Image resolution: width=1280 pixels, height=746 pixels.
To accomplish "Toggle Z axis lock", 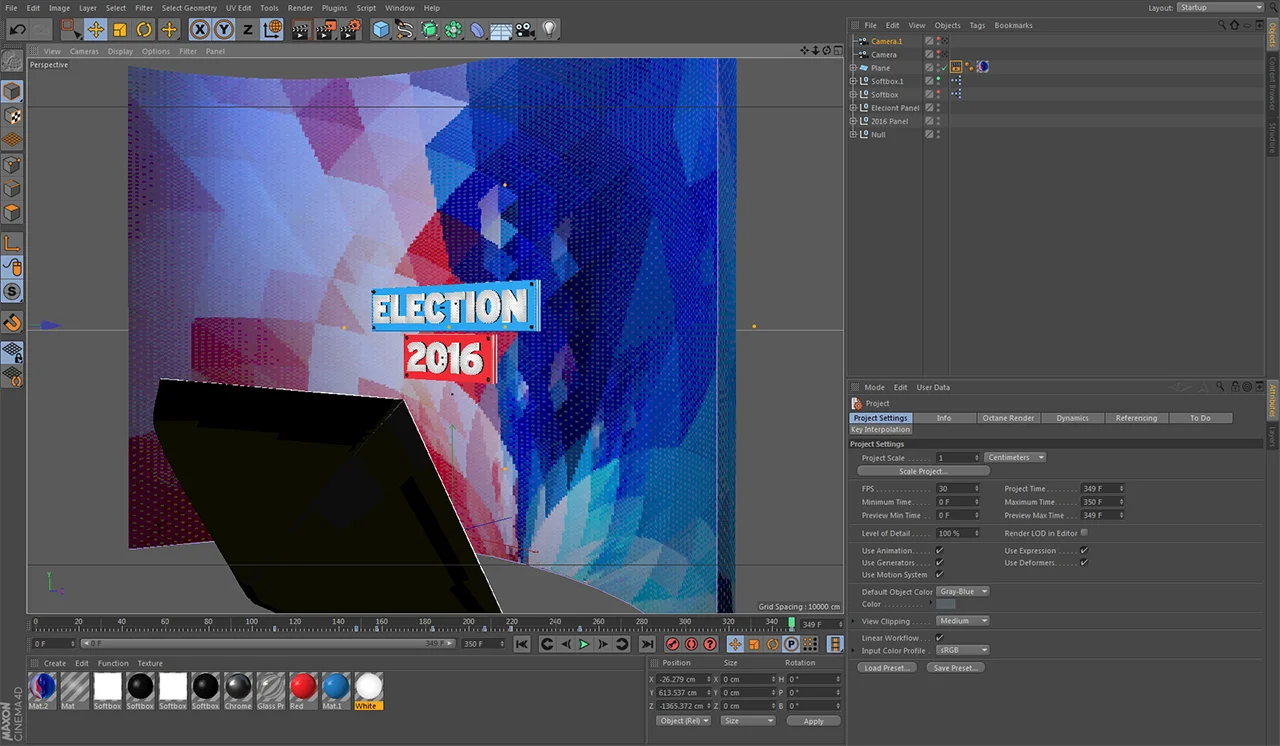I will click(x=248, y=30).
